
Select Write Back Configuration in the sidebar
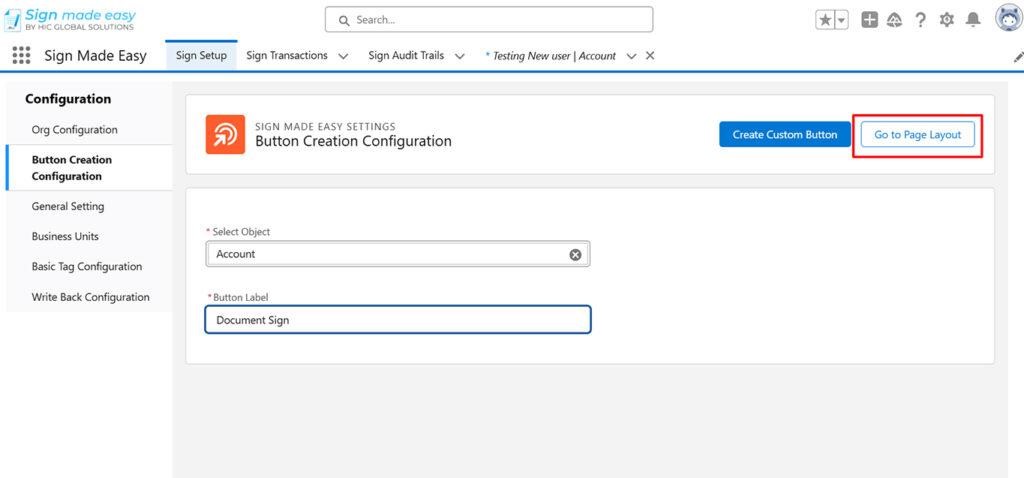tap(90, 297)
